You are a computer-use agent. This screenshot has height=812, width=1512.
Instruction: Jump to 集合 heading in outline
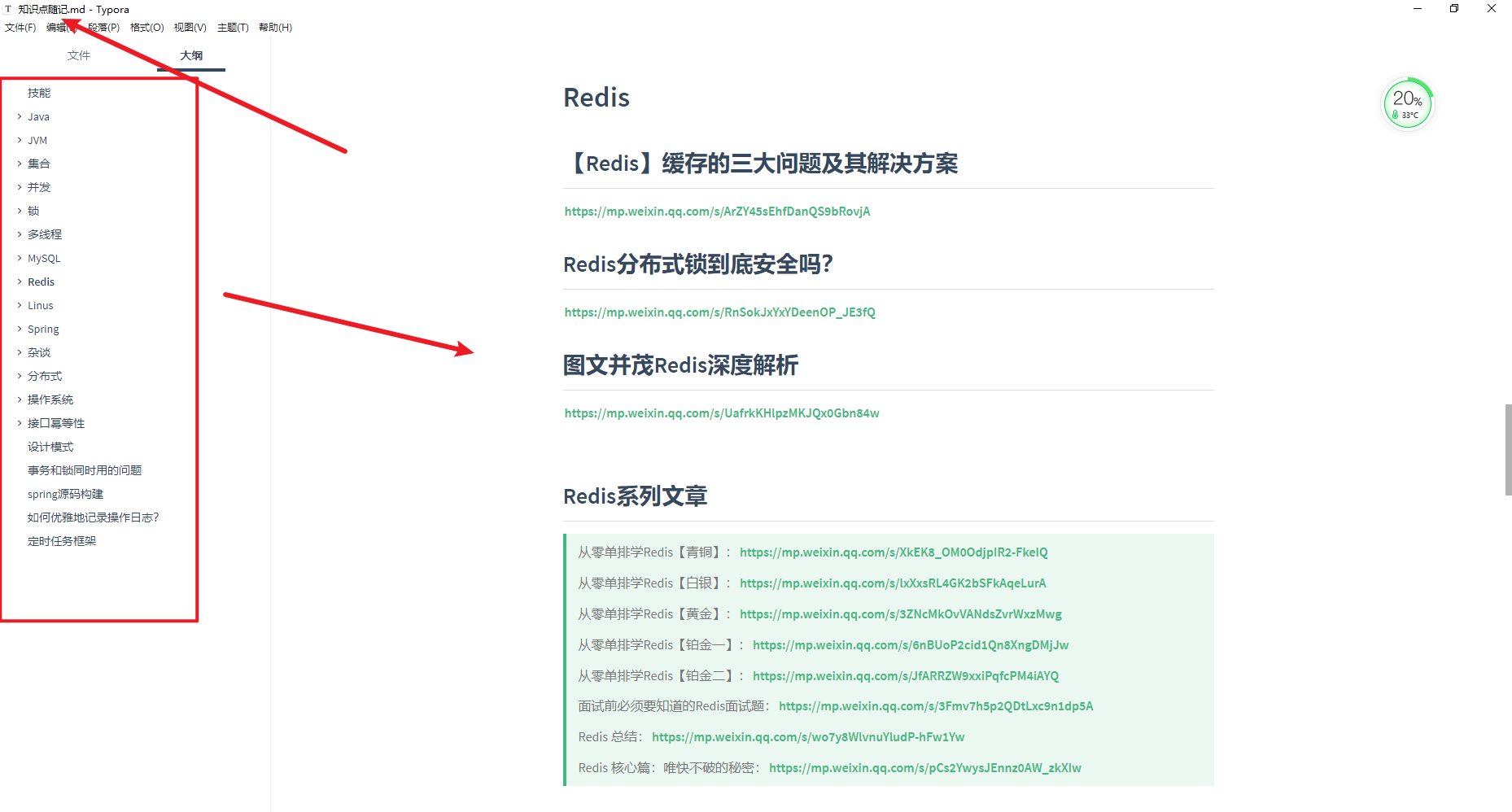coord(39,164)
